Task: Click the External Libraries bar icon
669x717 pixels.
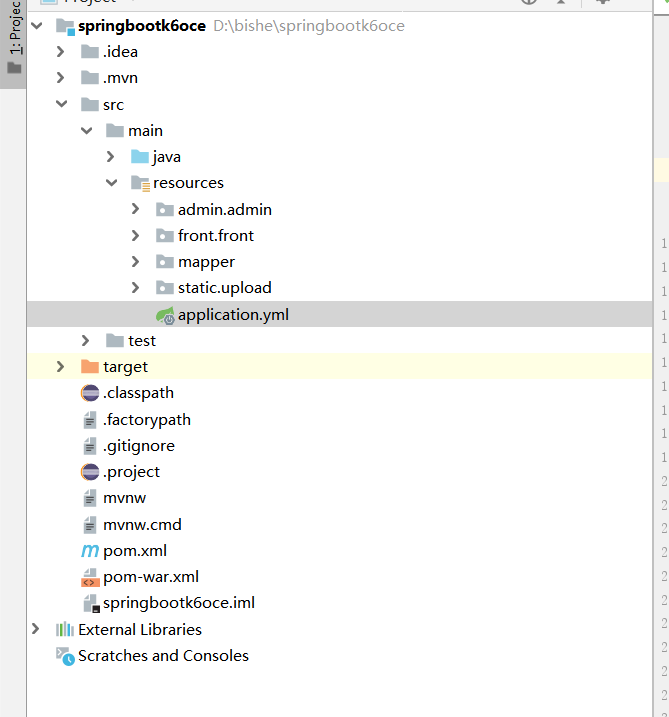Action: (x=65, y=630)
